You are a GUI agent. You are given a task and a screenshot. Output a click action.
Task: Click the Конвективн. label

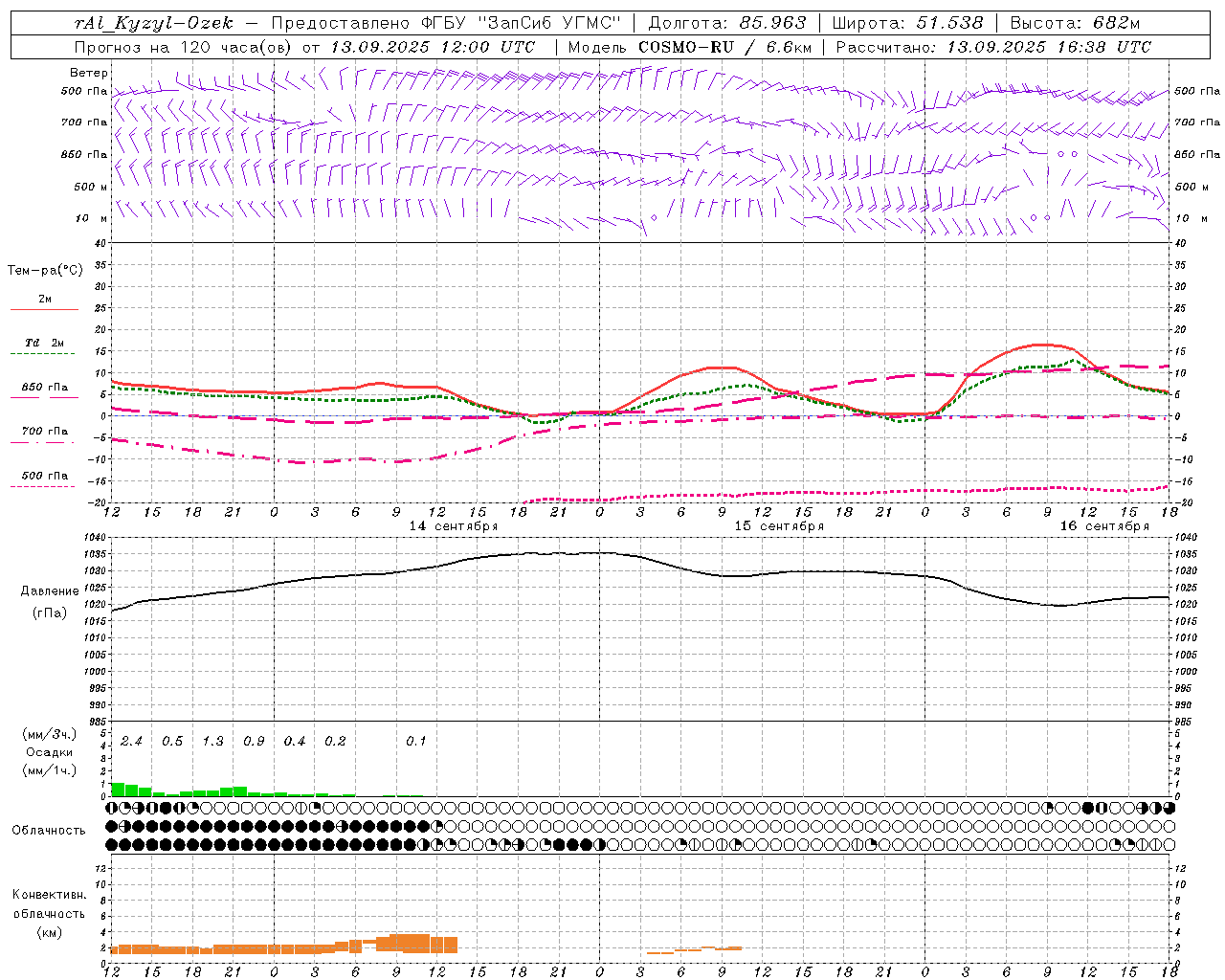click(50, 895)
